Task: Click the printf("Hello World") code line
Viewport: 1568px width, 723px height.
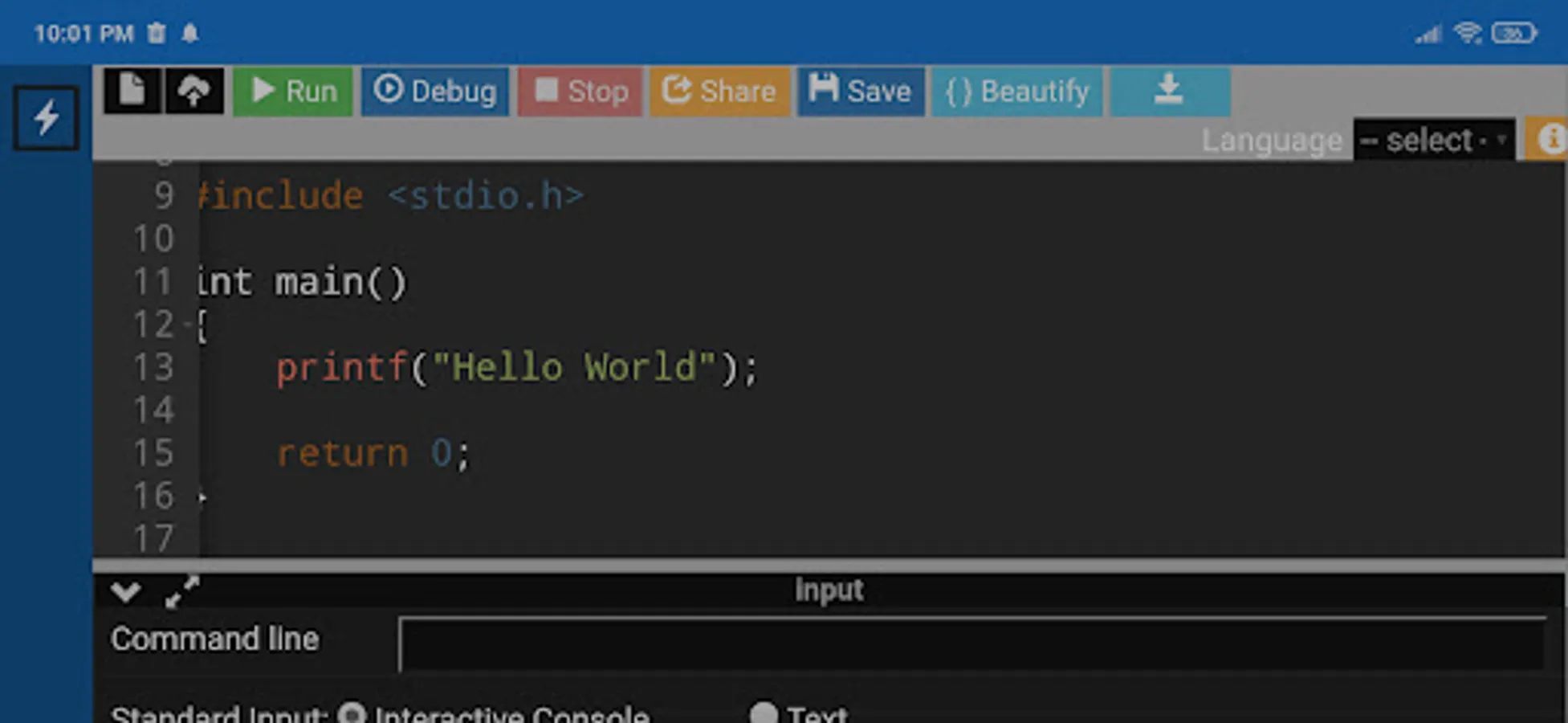Action: click(x=517, y=368)
